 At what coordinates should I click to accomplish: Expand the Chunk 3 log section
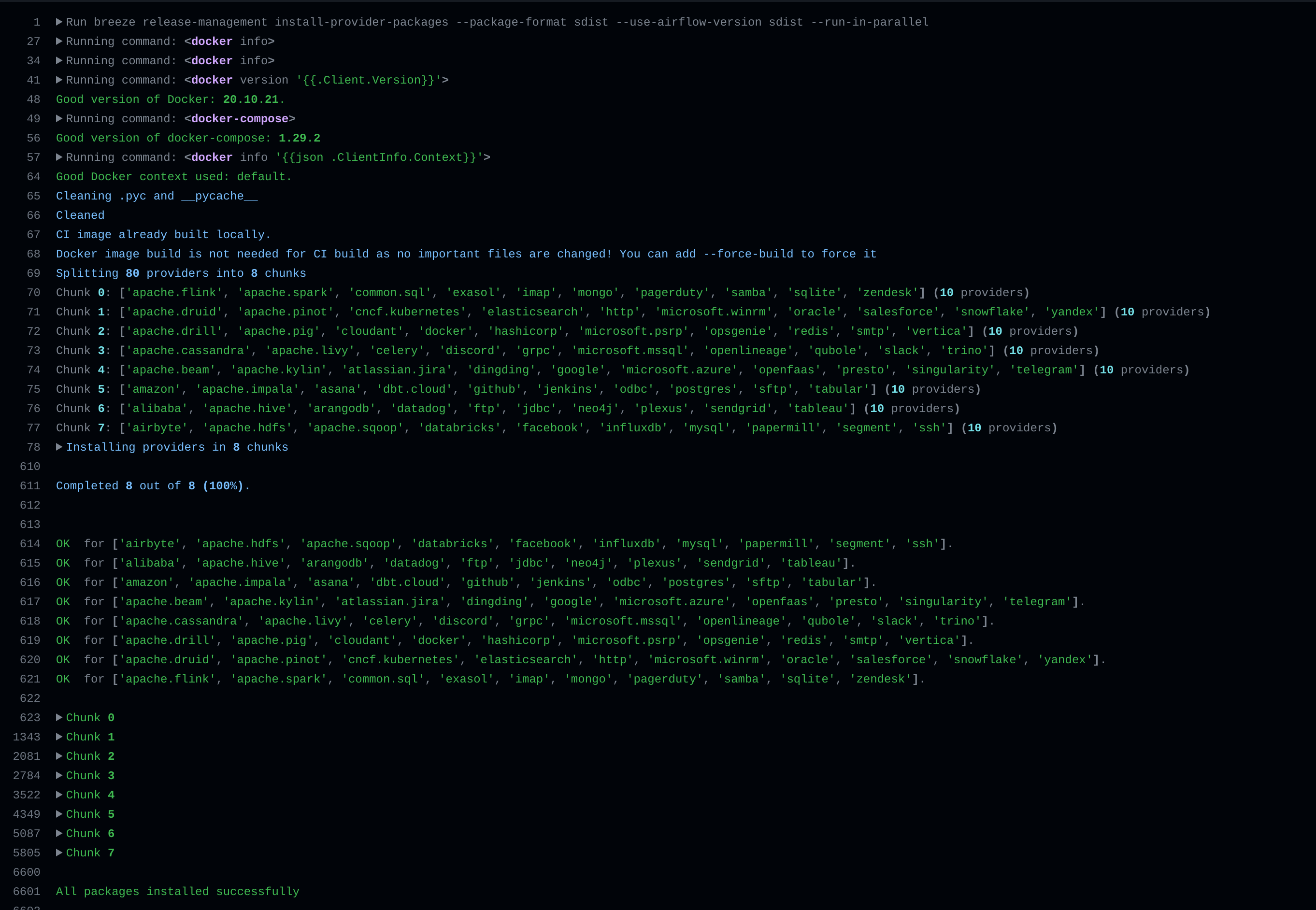pyautogui.click(x=59, y=776)
